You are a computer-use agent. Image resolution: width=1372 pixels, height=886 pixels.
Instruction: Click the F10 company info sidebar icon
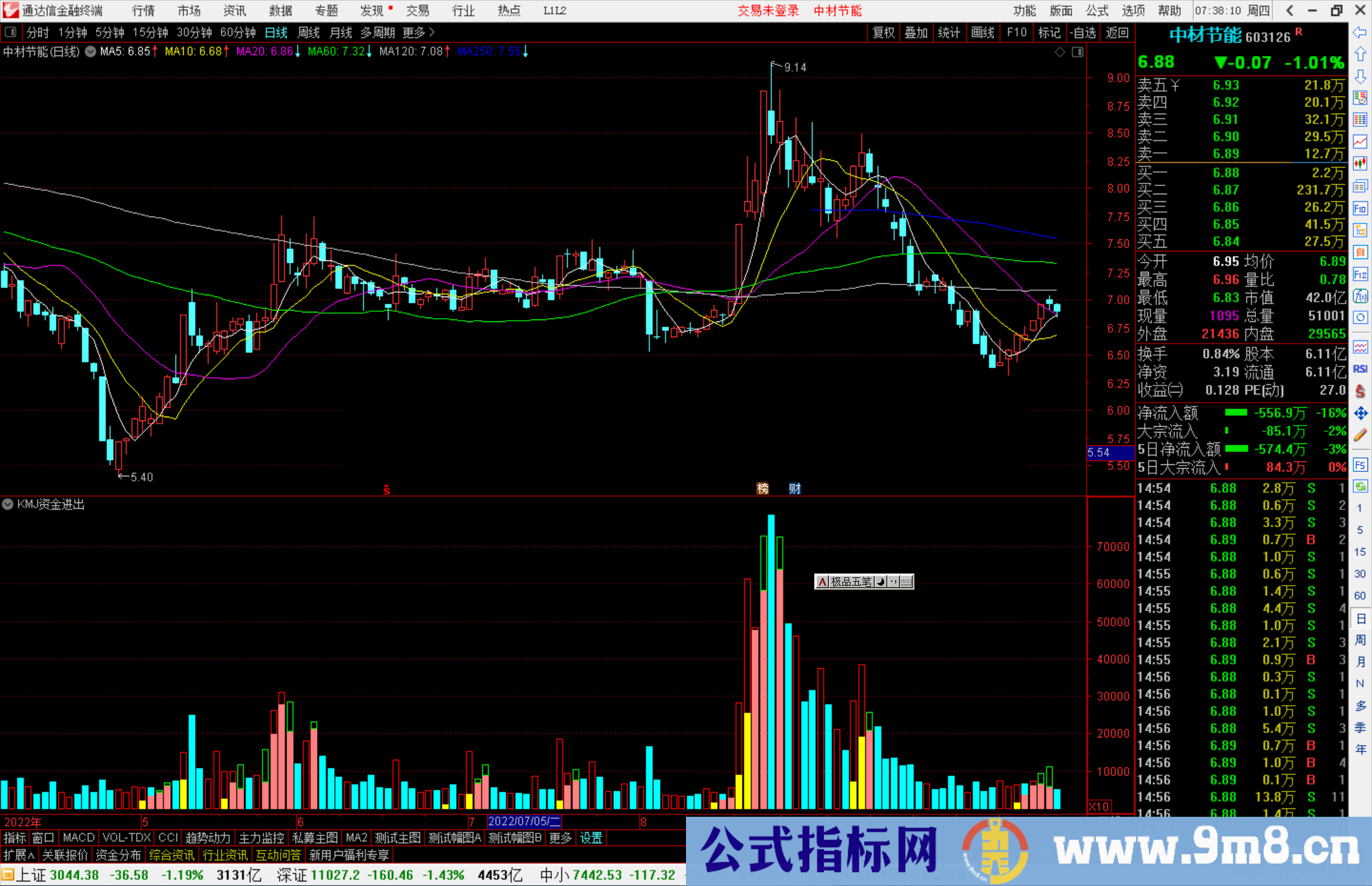(1360, 208)
